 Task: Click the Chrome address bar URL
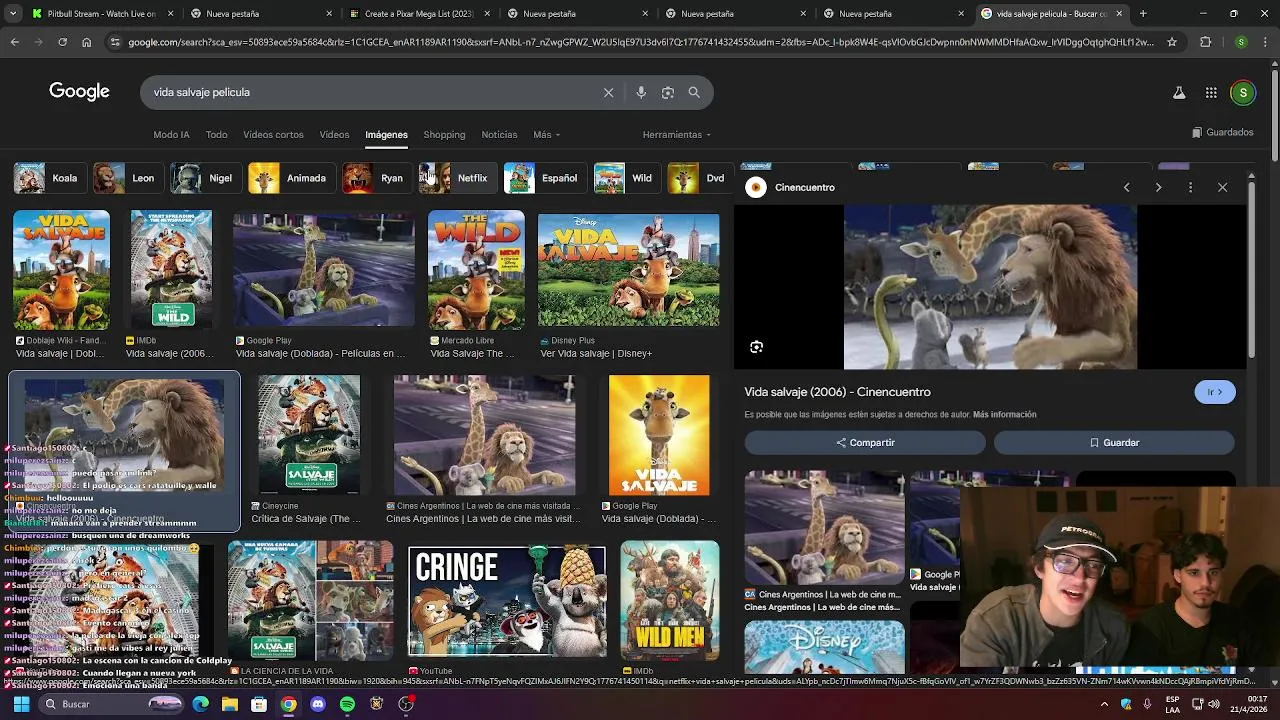click(x=640, y=42)
